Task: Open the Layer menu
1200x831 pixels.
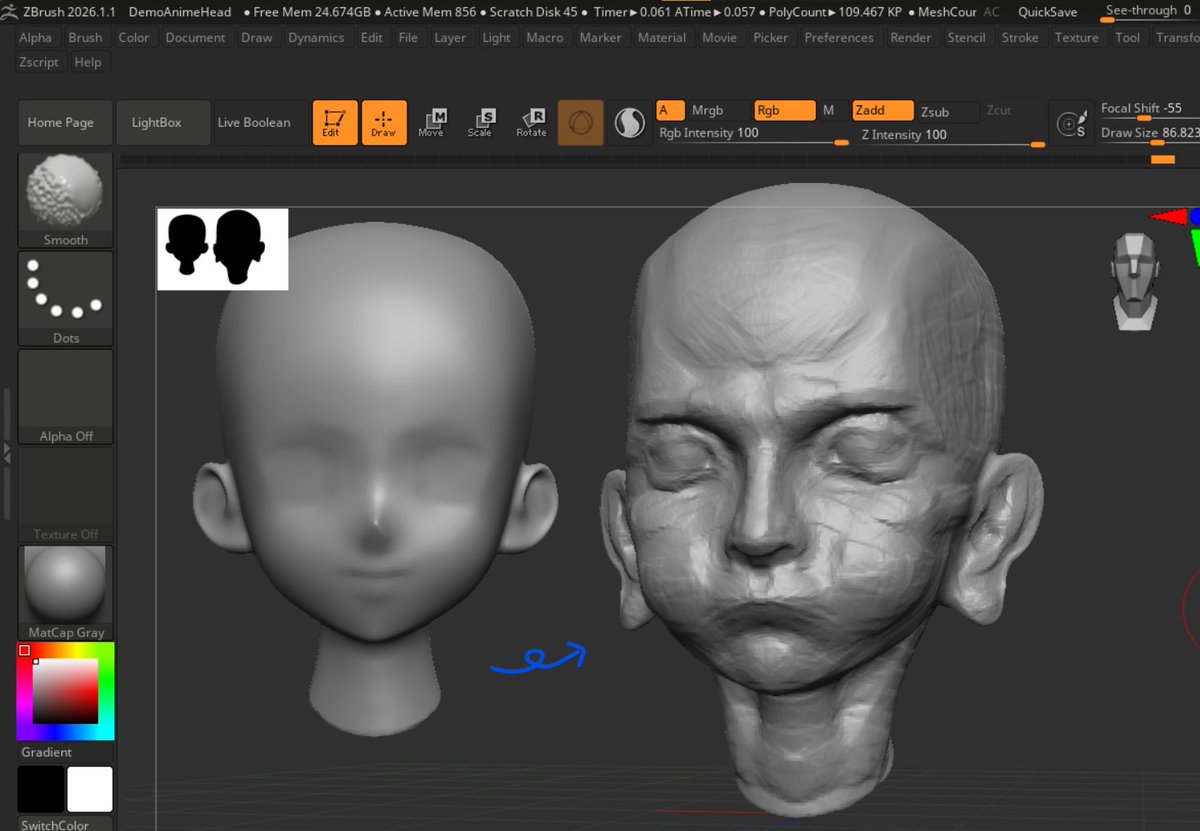Action: (x=450, y=38)
